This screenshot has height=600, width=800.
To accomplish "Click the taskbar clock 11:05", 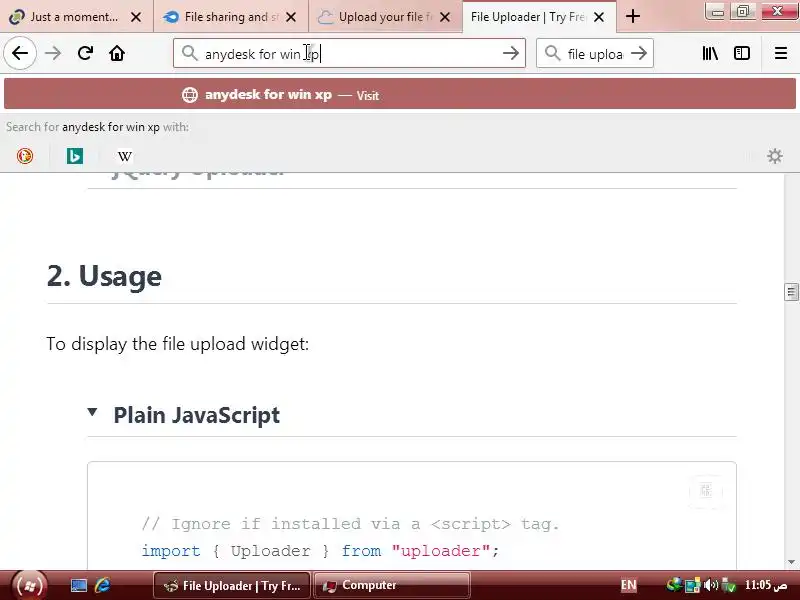I will click(766, 585).
